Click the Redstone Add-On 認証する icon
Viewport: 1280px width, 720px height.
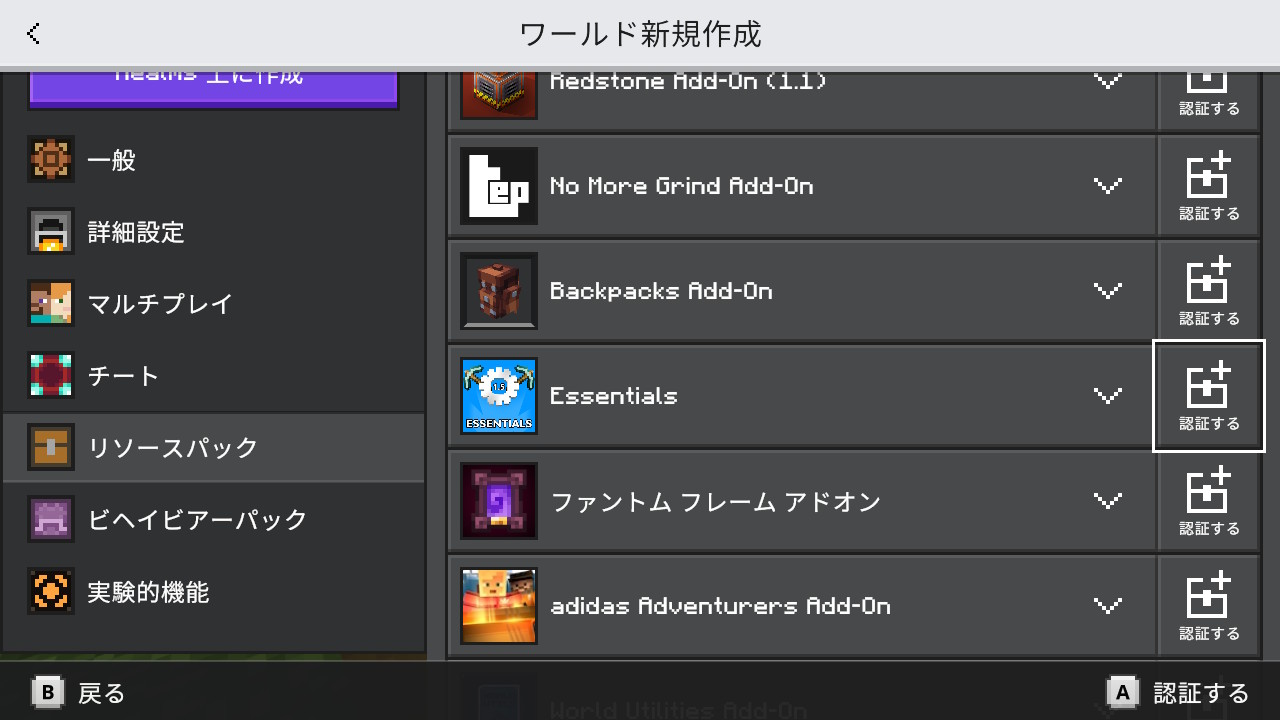coord(1208,92)
